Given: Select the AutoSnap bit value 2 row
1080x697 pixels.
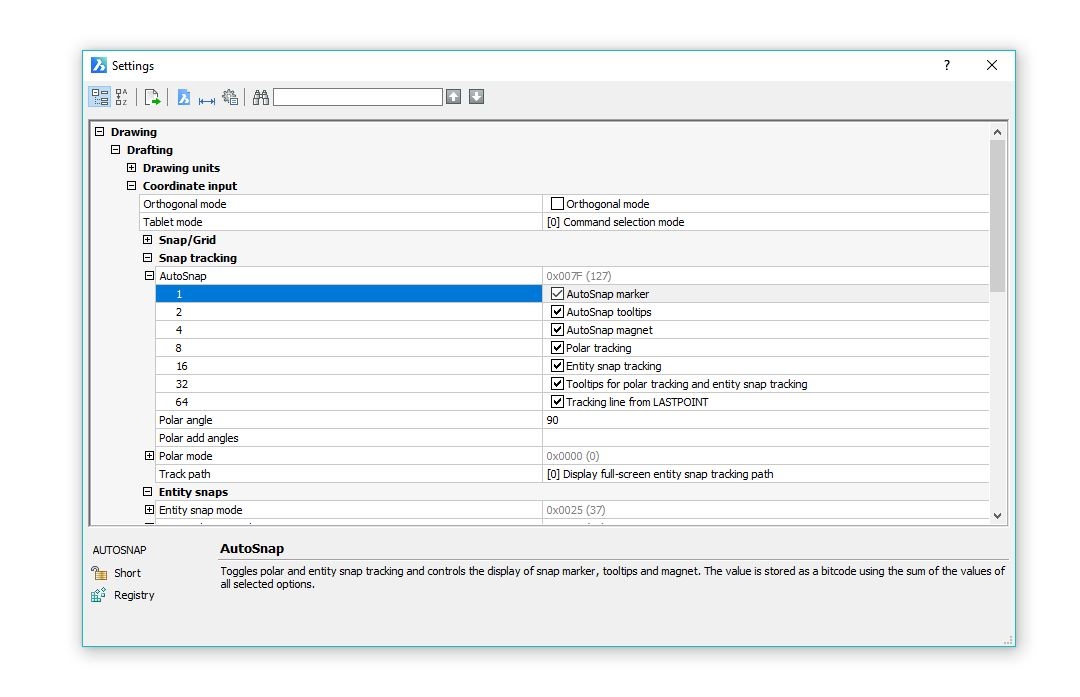Looking at the screenshot, I should [x=349, y=312].
